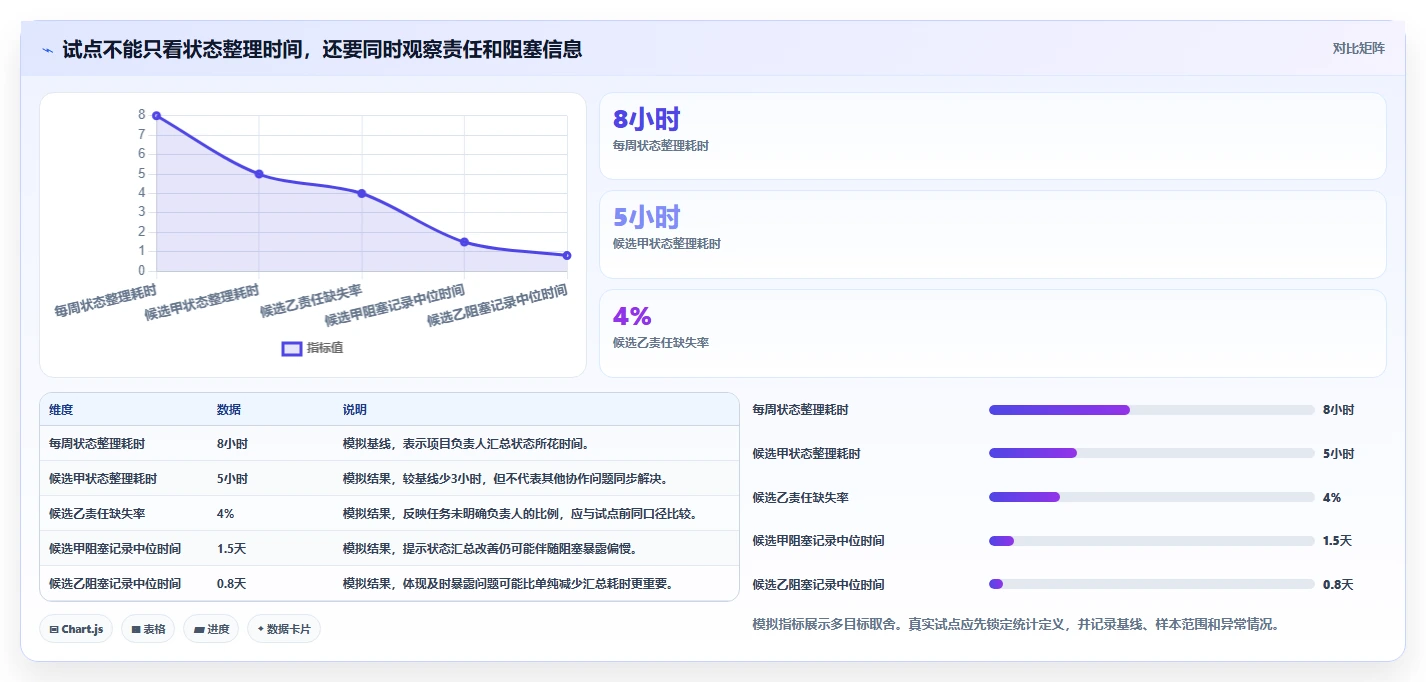The width and height of the screenshot is (1426, 682).
Task: Click the 4% value beside the third progress bar
Action: pos(1331,497)
